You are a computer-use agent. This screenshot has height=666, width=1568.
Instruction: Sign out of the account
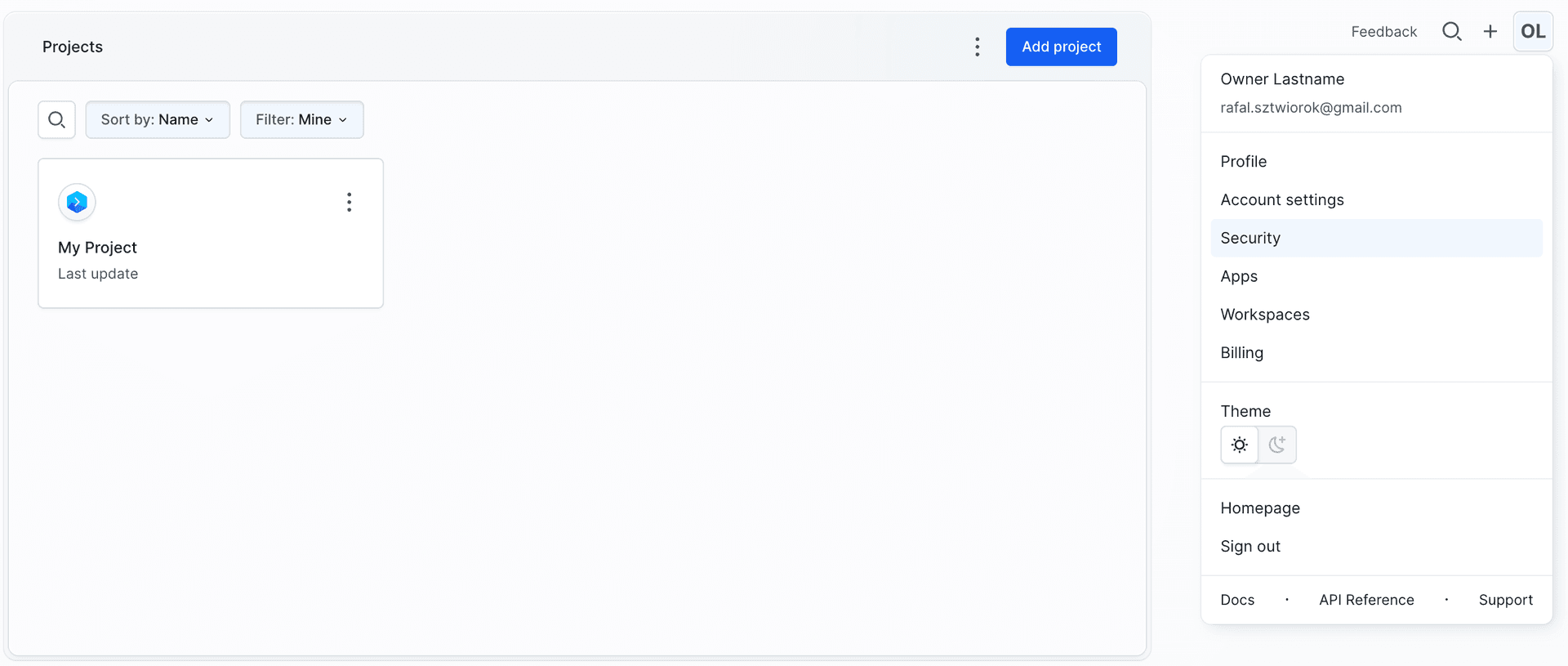point(1250,546)
